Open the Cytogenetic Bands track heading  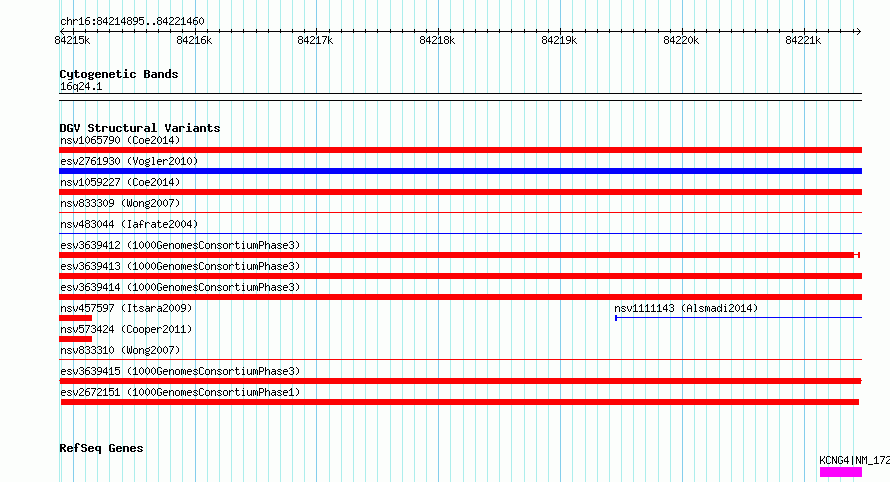tap(119, 74)
